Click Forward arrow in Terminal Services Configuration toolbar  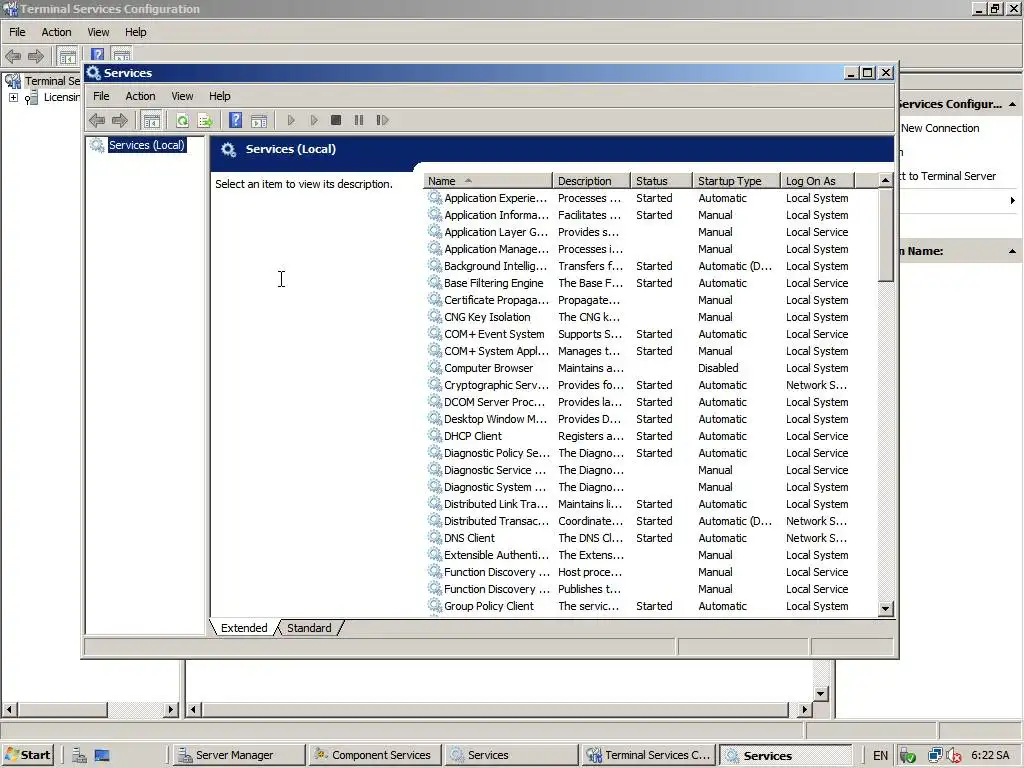tap(36, 56)
